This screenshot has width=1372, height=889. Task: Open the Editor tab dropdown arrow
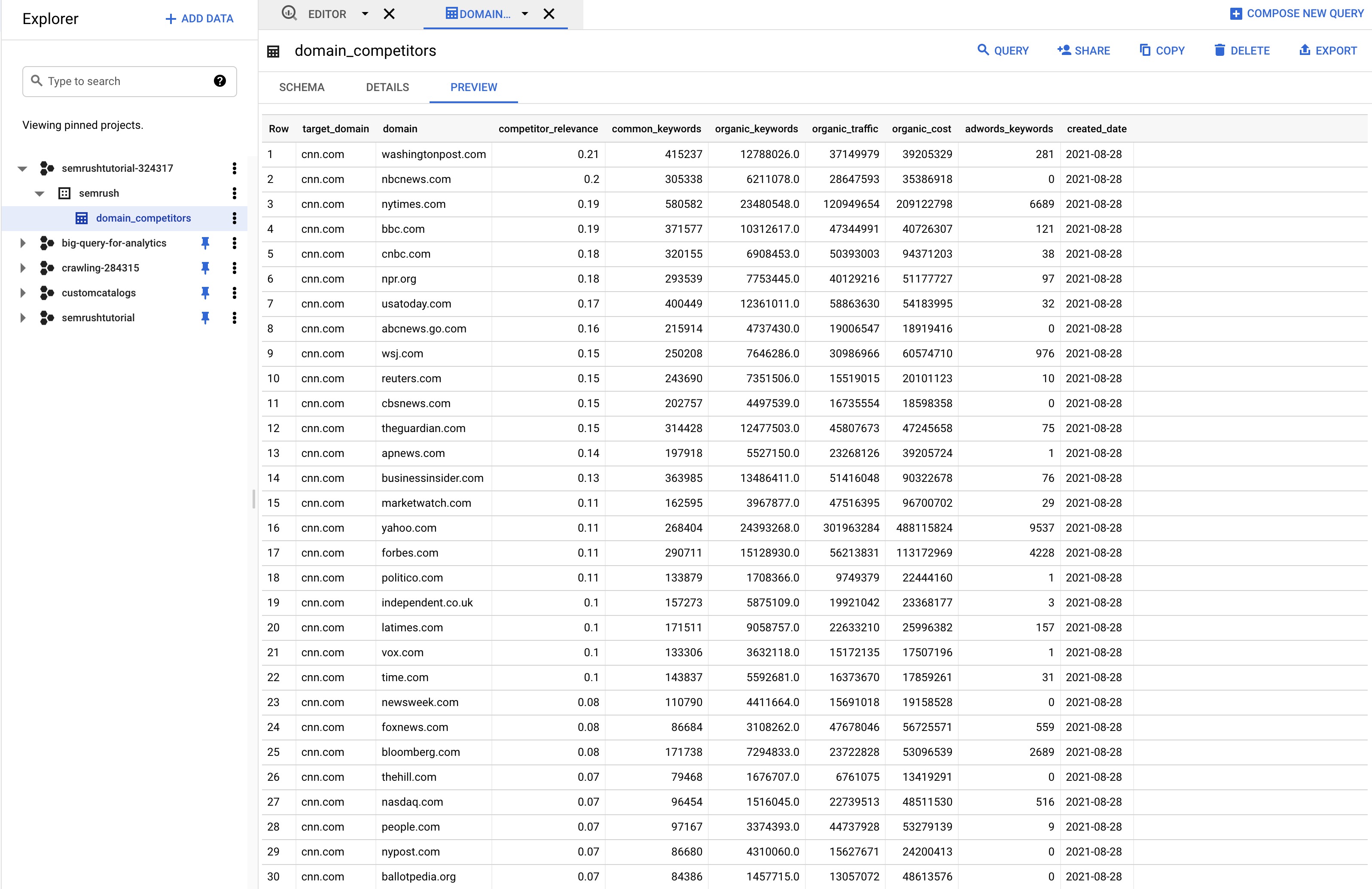[x=365, y=14]
